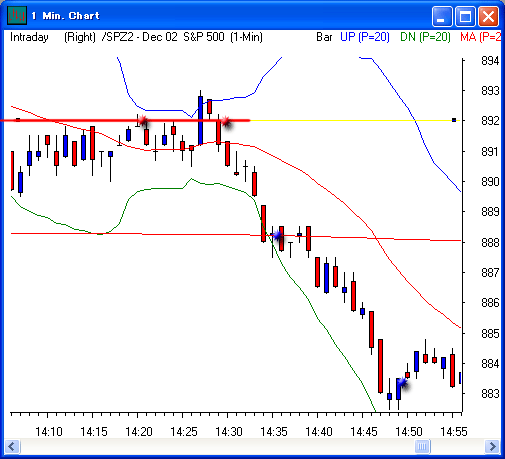Select the red MA legend label
Image resolution: width=505 pixels, height=459 pixels.
pyautogui.click(x=480, y=37)
